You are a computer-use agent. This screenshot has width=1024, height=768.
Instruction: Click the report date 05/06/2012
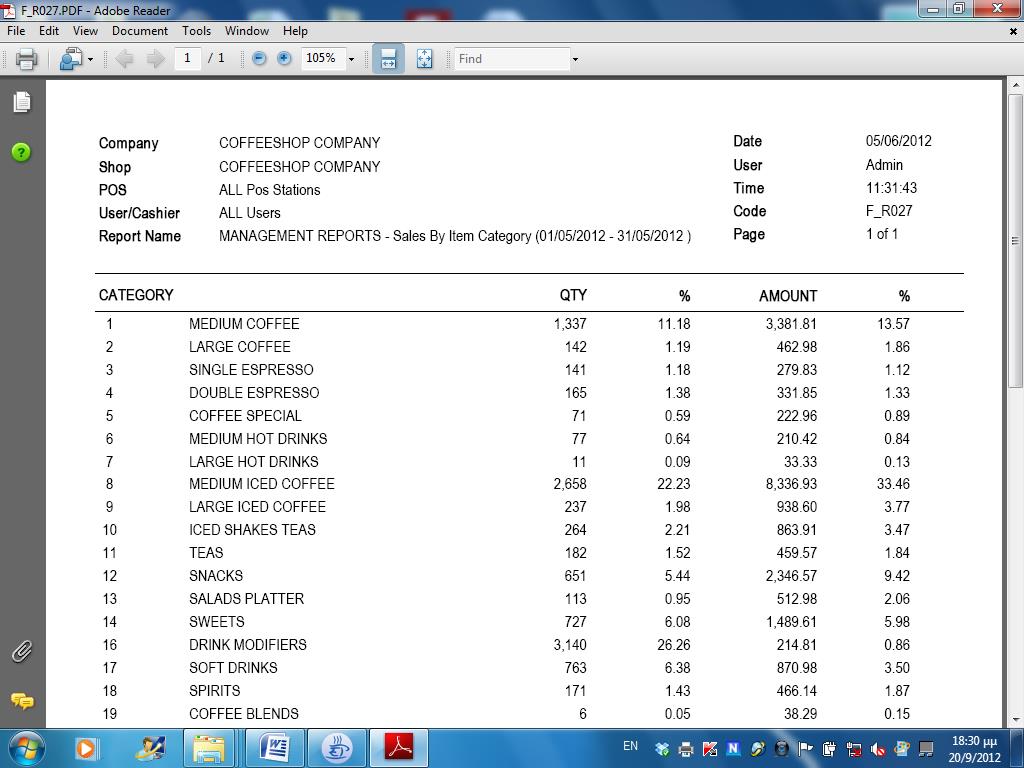(x=899, y=140)
